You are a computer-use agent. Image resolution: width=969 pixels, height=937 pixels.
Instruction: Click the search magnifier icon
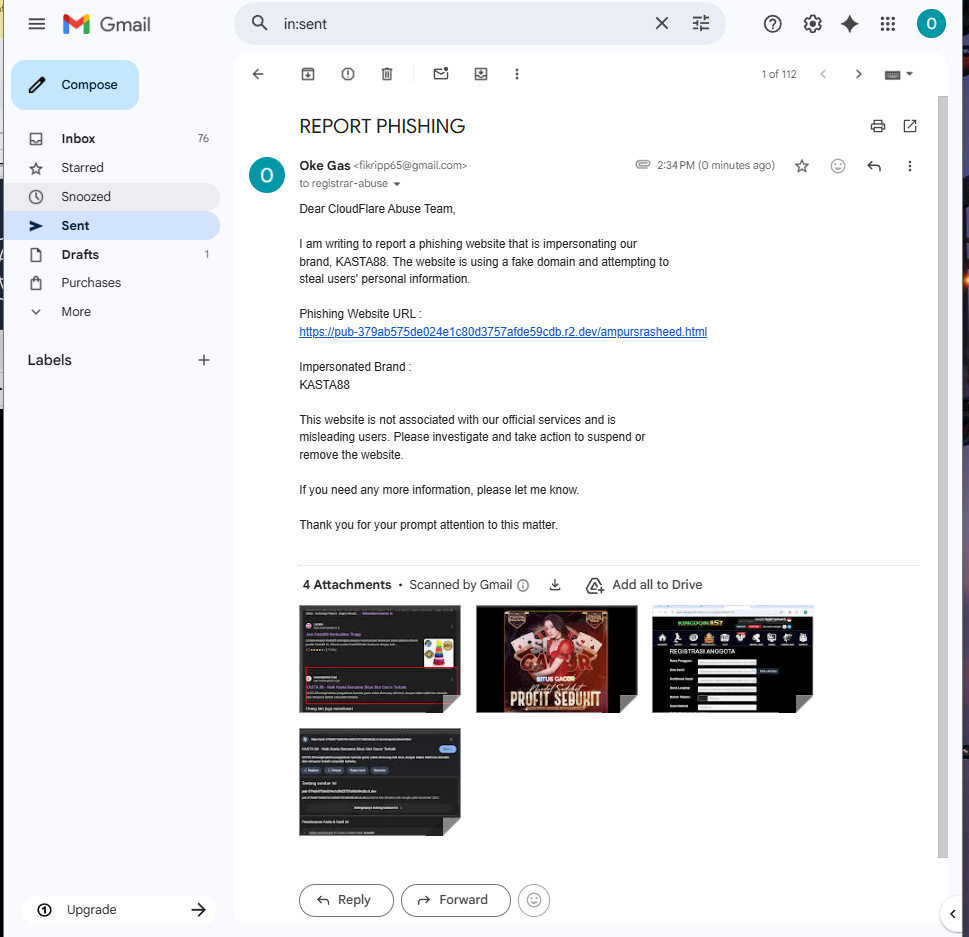[260, 23]
